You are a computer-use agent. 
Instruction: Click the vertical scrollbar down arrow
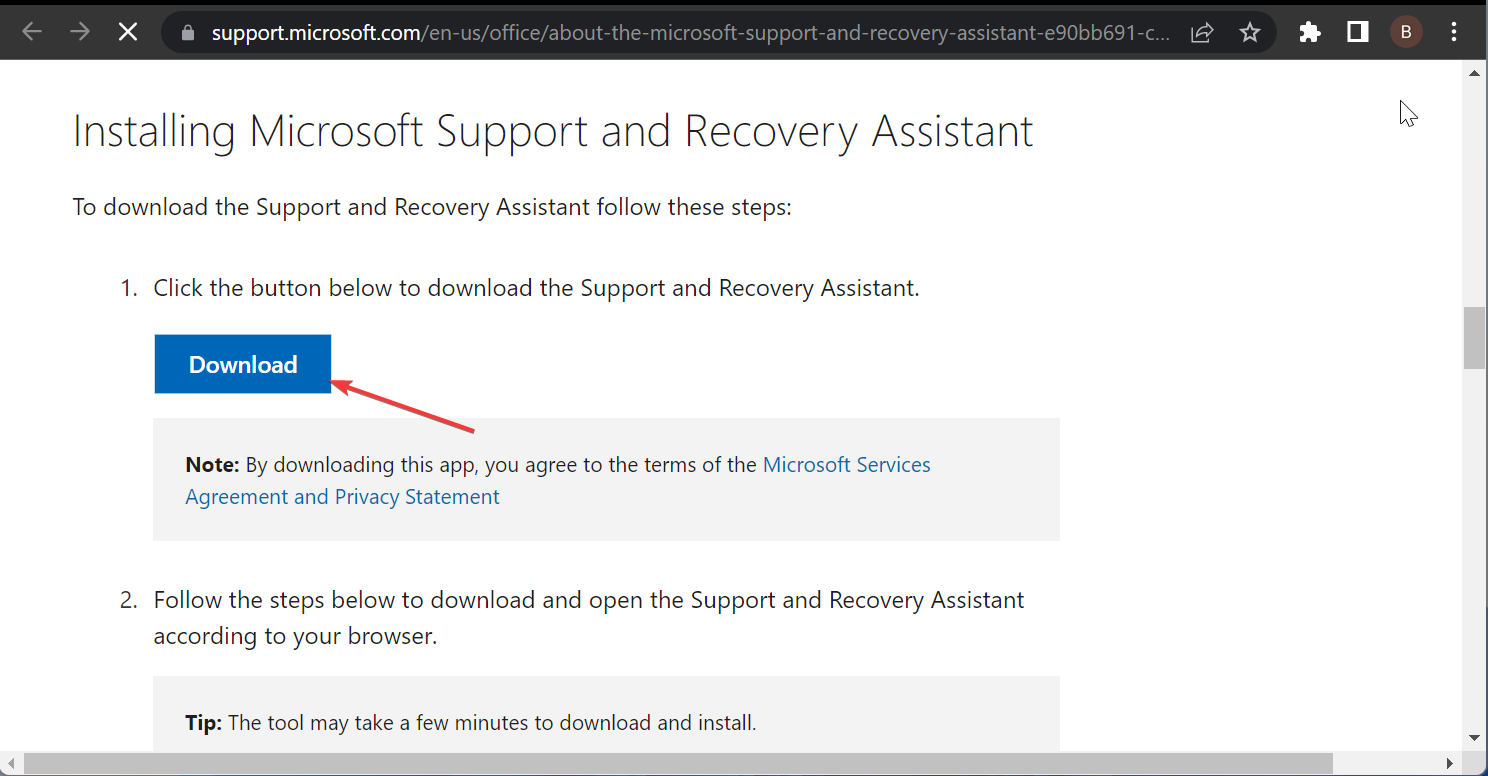click(1475, 738)
